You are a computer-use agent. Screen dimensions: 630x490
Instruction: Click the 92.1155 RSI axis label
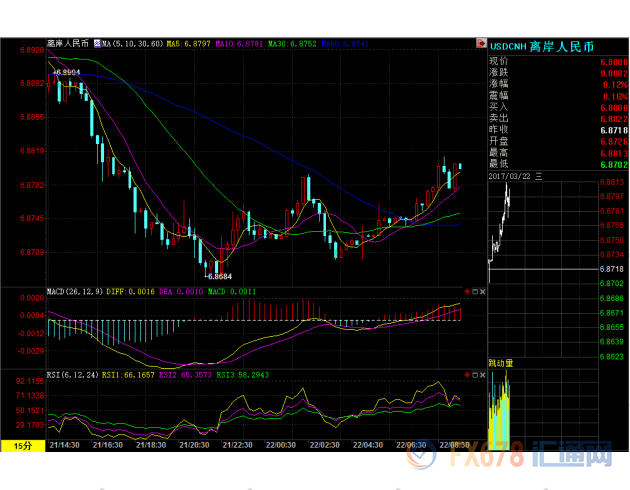(30, 381)
